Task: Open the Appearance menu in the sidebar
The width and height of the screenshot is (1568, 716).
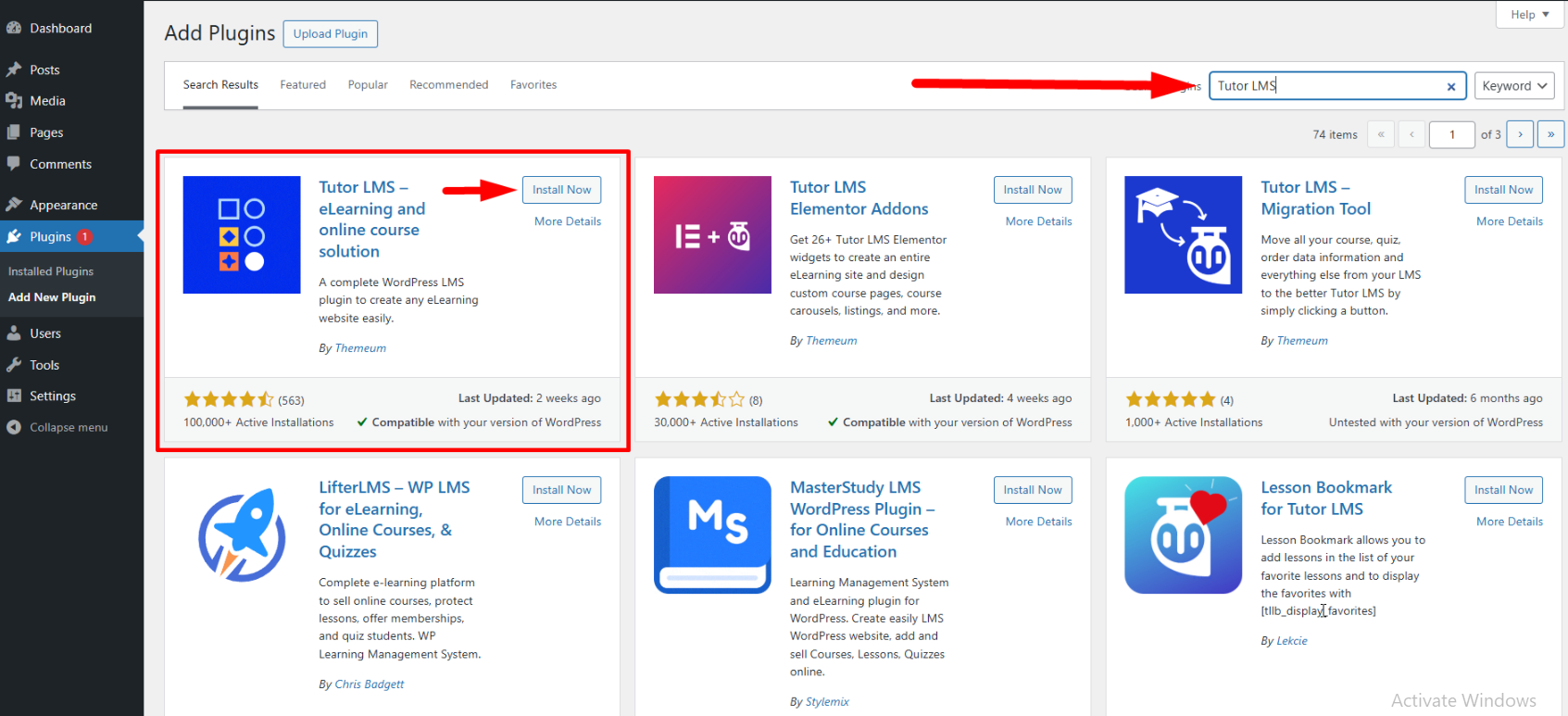Action: click(x=63, y=205)
